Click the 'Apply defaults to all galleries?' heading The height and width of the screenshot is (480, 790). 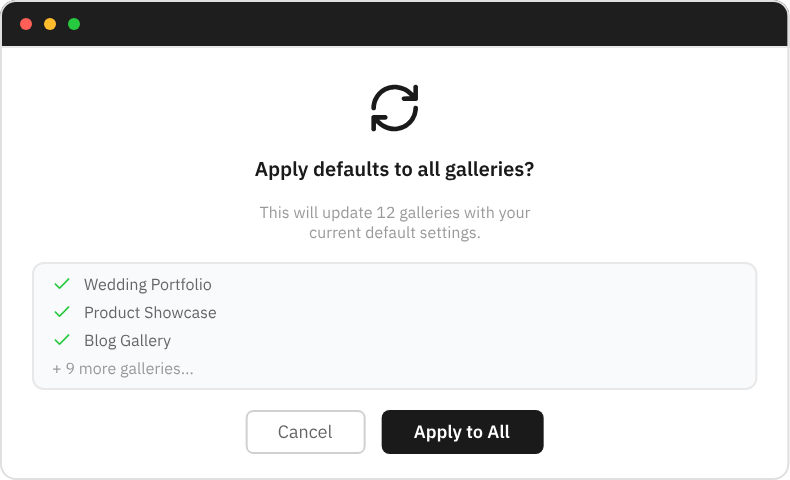[394, 170]
